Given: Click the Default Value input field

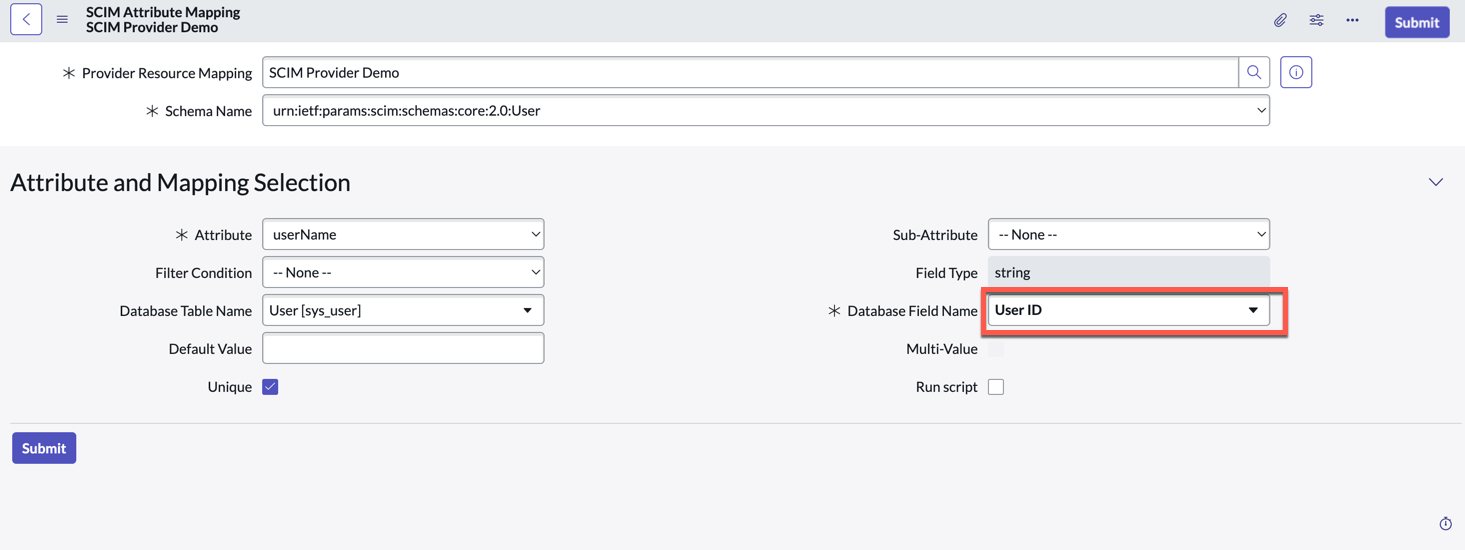Looking at the screenshot, I should [x=403, y=348].
